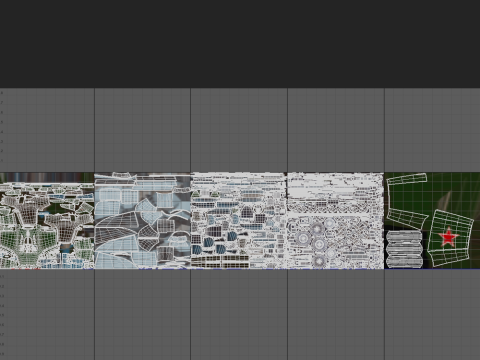The height and width of the screenshot is (360, 480).
Task: Click the red star on the green texture
Action: [448, 238]
